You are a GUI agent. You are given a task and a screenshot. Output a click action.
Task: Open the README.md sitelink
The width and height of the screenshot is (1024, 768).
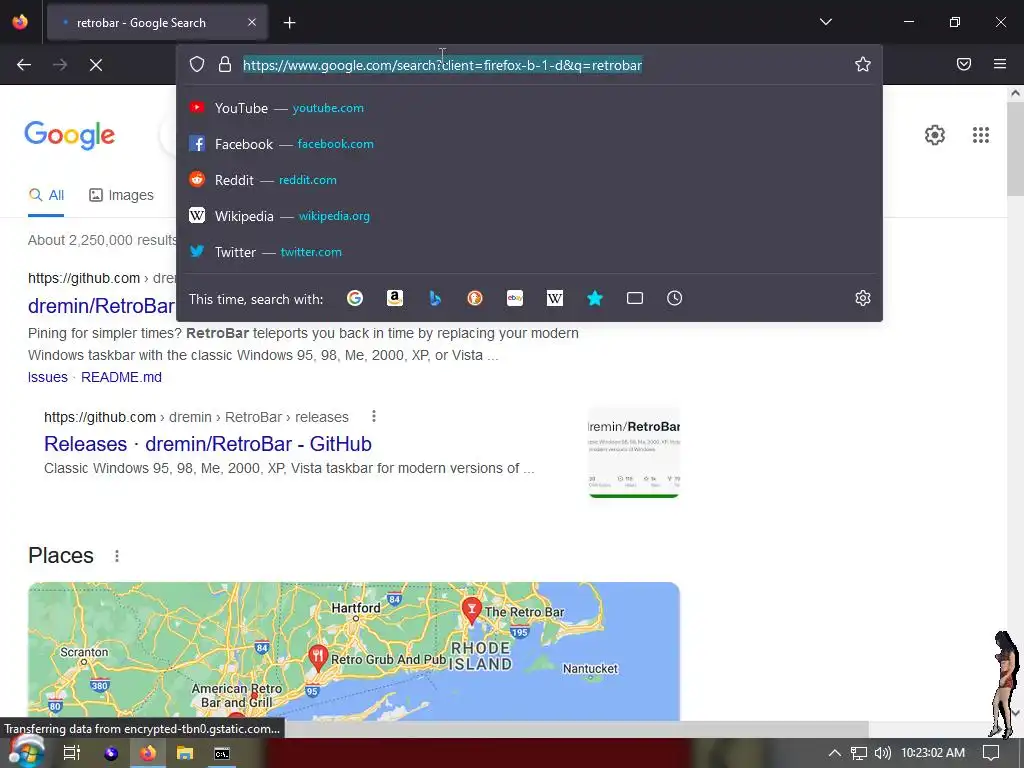point(121,377)
